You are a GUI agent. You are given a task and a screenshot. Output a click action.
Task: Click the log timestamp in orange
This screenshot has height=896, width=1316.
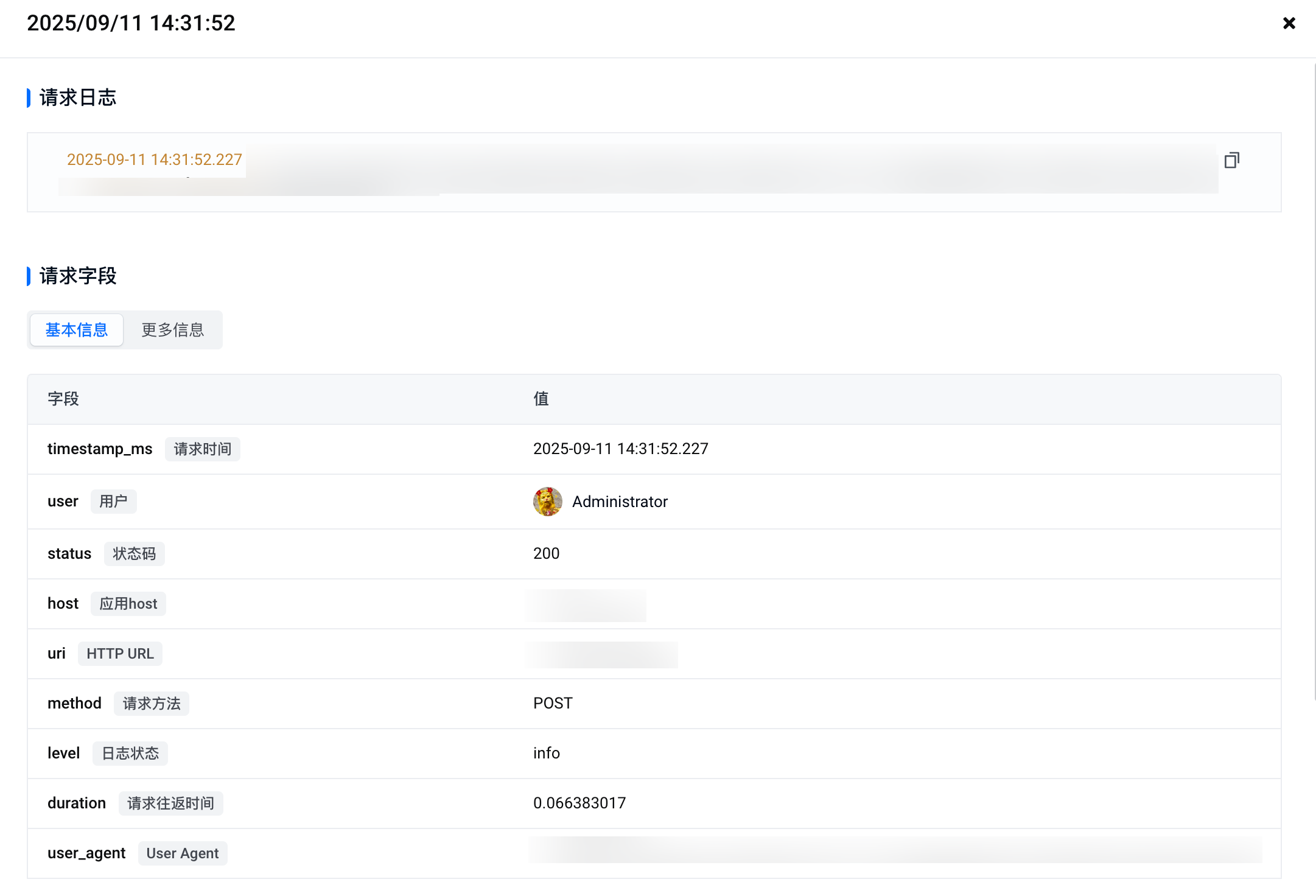pyautogui.click(x=154, y=159)
